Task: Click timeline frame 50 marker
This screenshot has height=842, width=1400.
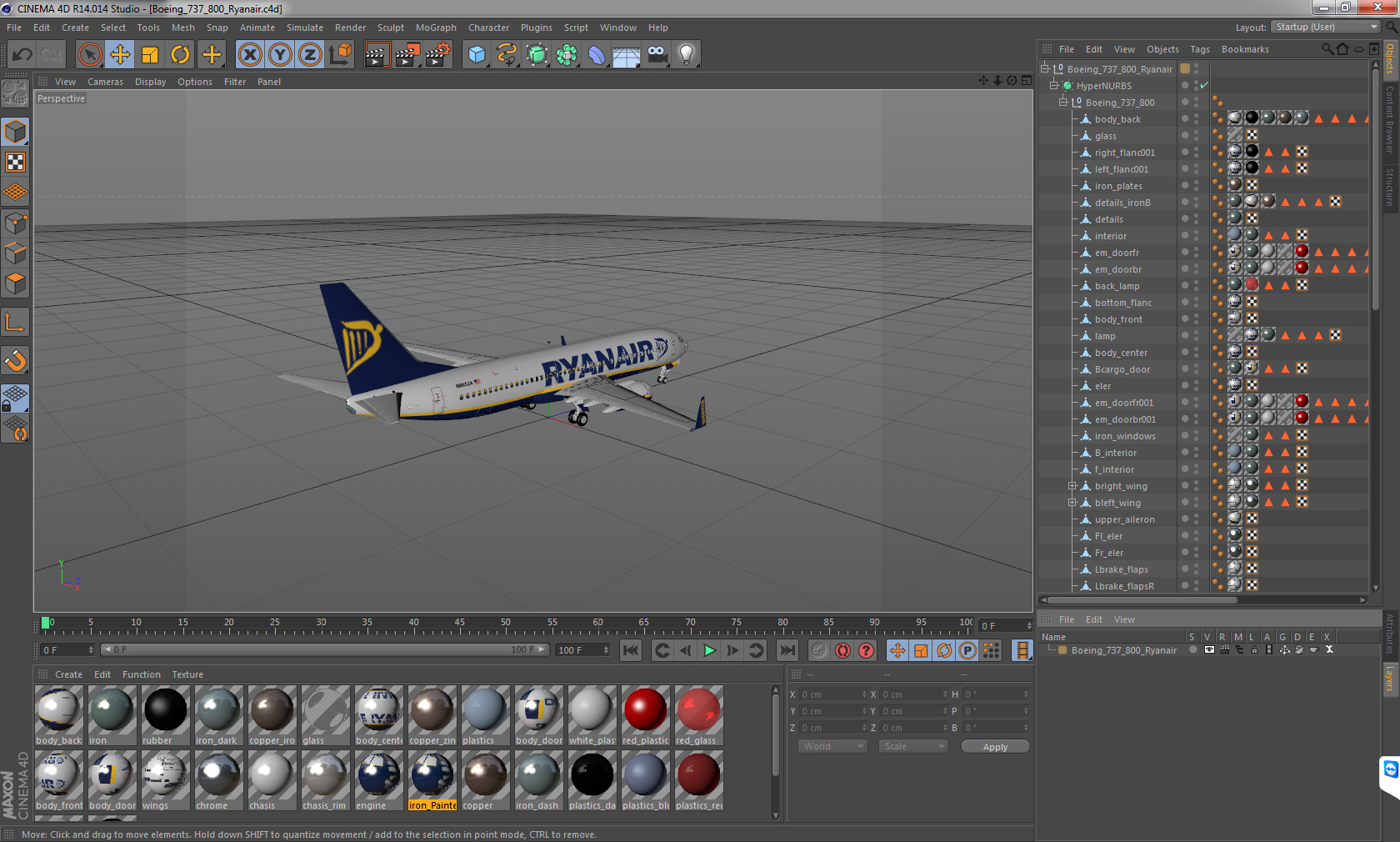Action: coord(505,623)
